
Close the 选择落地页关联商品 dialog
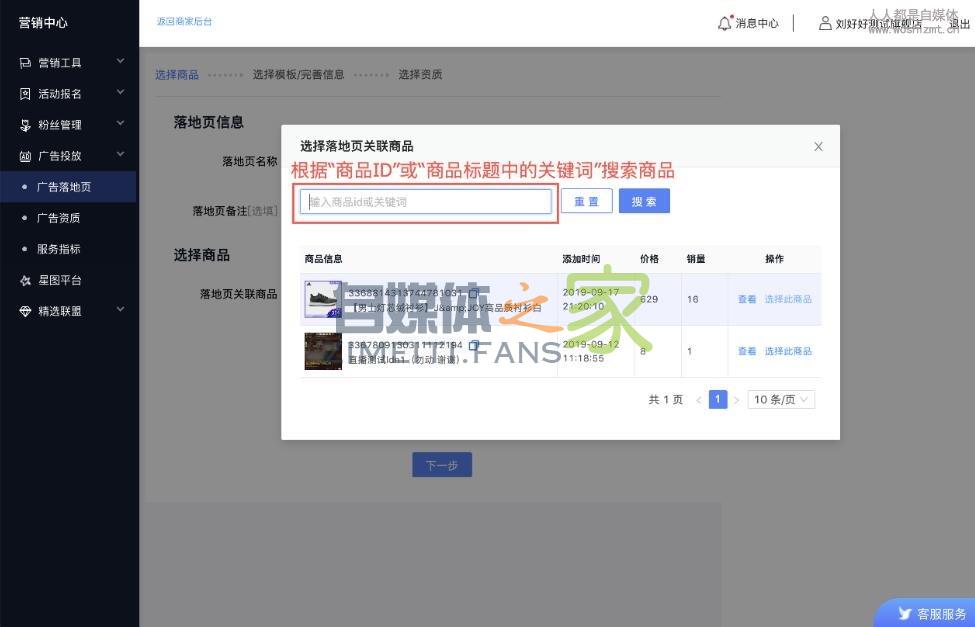tap(818, 147)
